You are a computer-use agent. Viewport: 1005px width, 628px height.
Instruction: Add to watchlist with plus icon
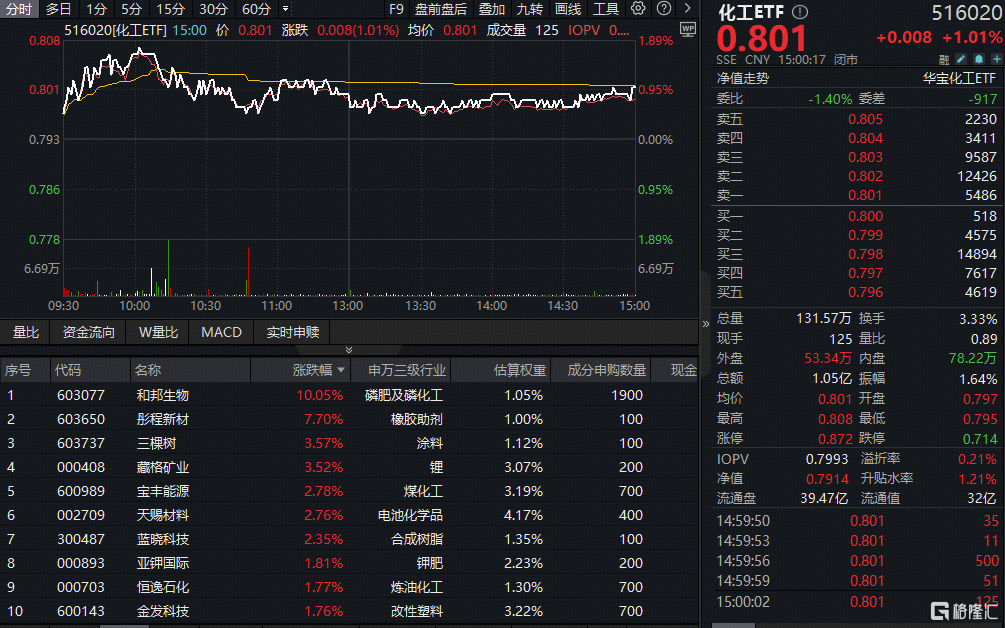pos(996,59)
